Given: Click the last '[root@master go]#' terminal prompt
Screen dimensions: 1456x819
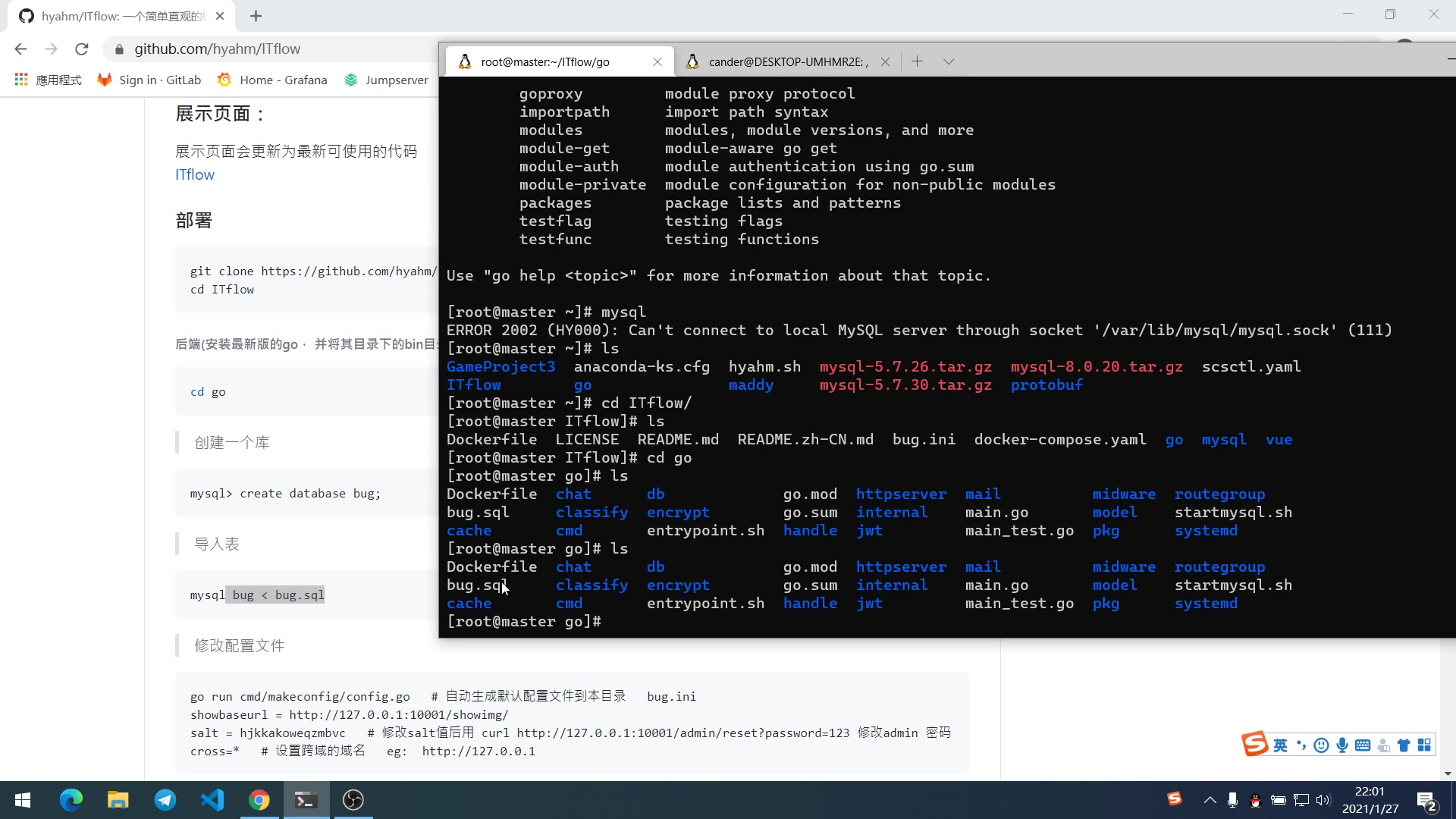Looking at the screenshot, I should tap(524, 622).
